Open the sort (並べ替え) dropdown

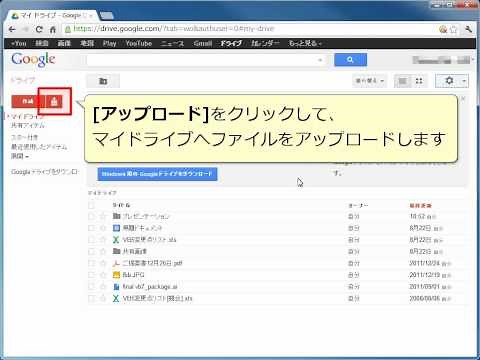370,81
